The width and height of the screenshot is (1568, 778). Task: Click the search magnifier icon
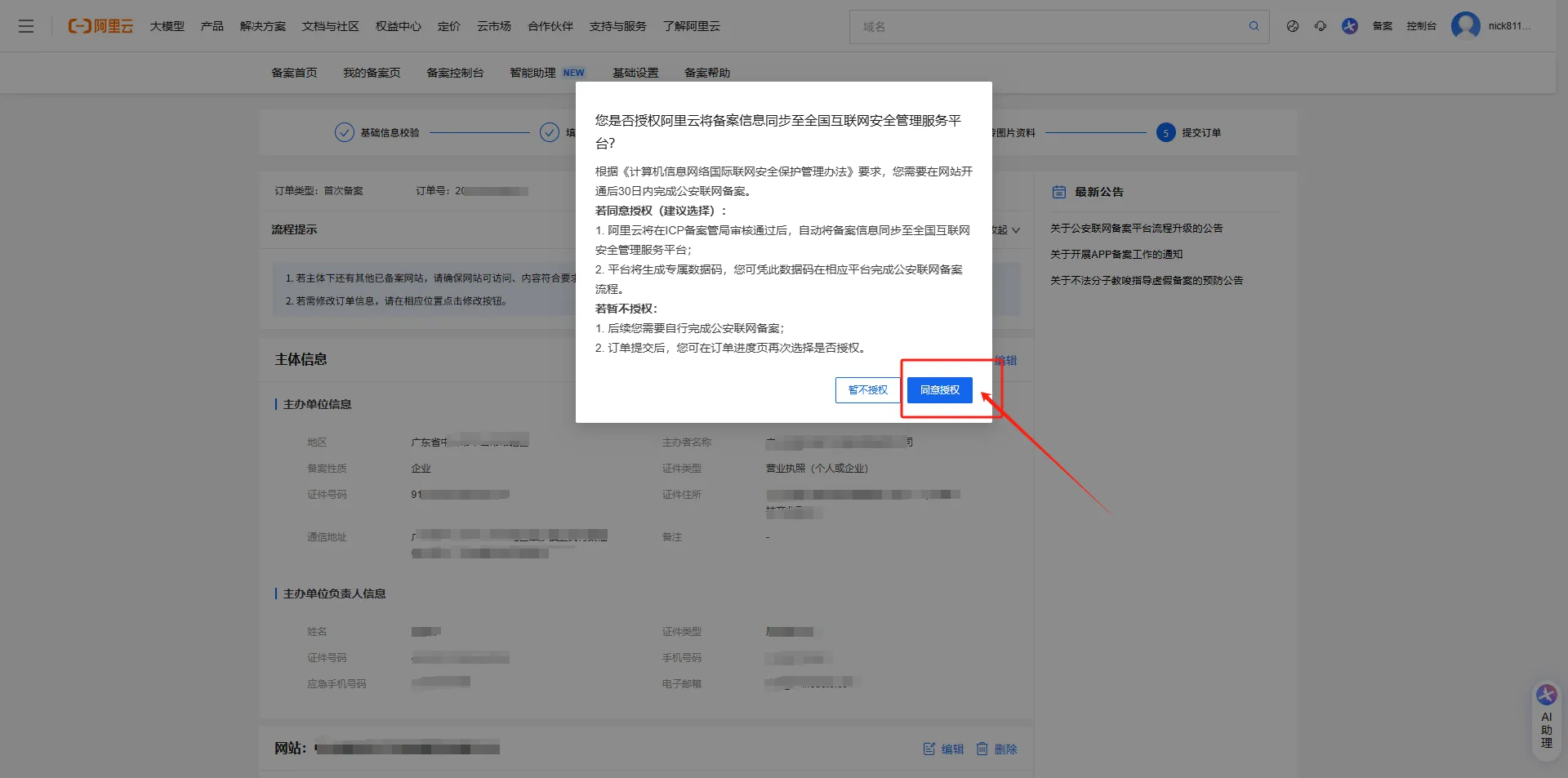click(1254, 26)
